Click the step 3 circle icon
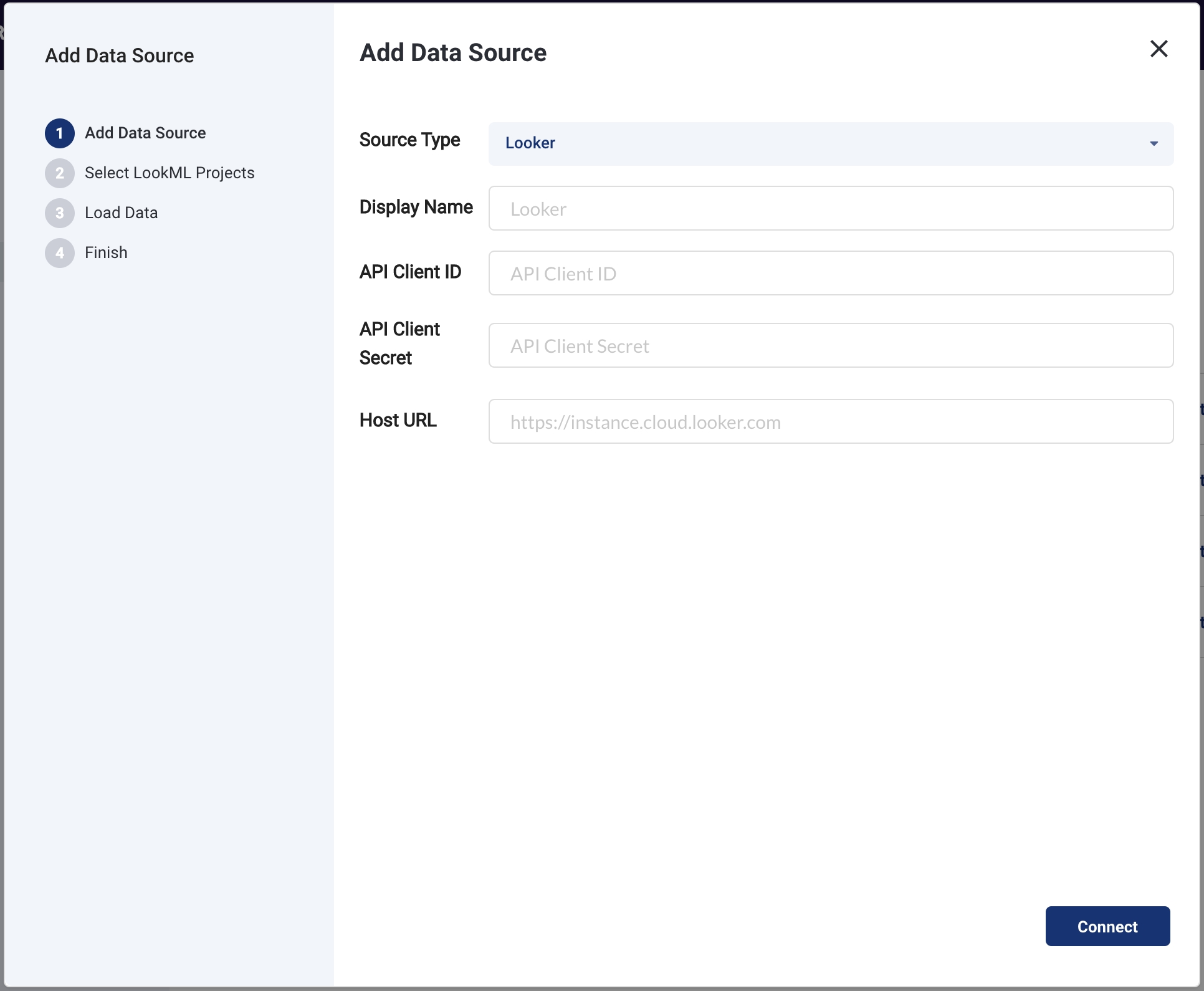The image size is (1204, 991). click(x=60, y=213)
